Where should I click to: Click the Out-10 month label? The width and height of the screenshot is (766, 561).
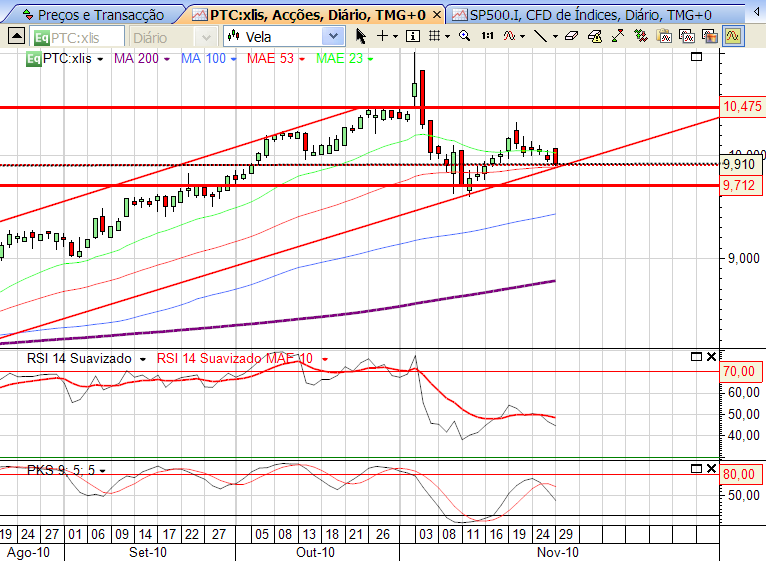[316, 552]
